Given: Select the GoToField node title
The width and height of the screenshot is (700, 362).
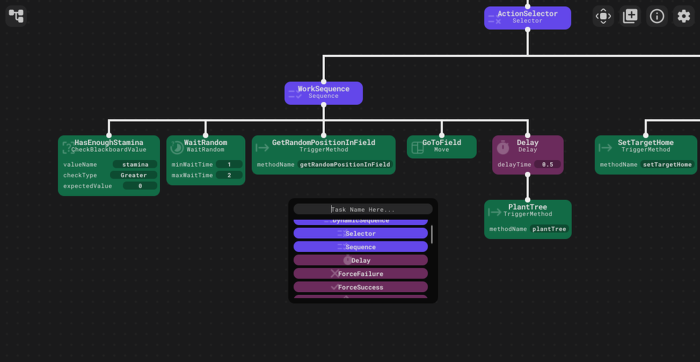Looking at the screenshot, I should click(442, 142).
